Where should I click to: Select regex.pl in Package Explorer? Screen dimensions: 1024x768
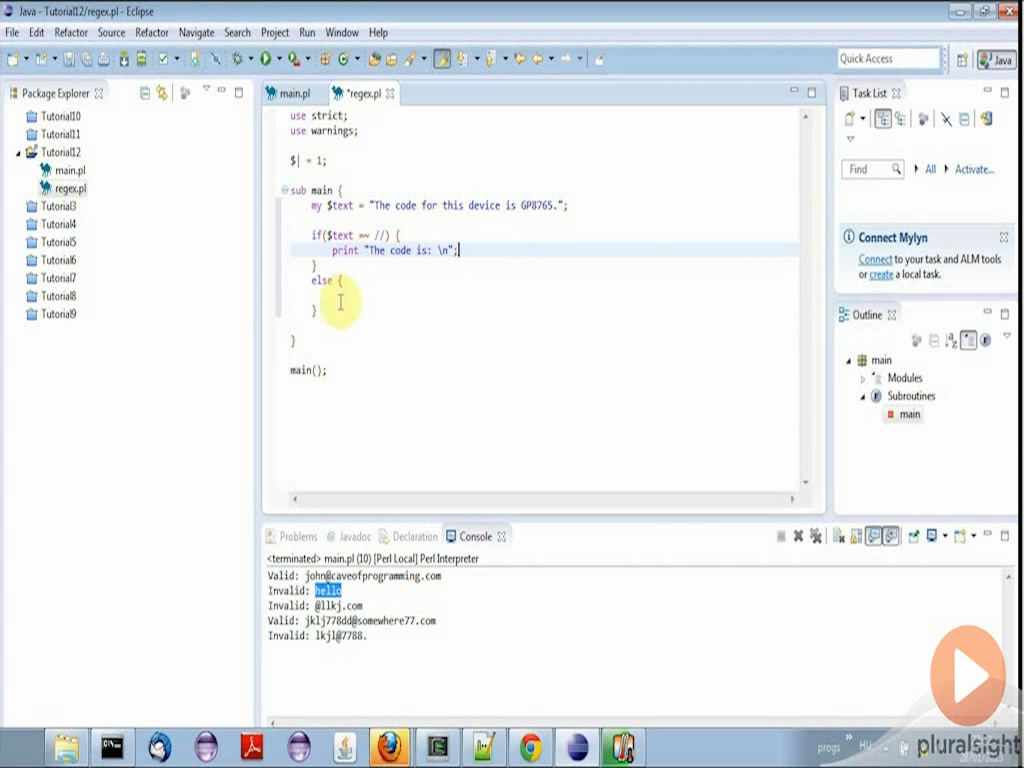tap(71, 189)
